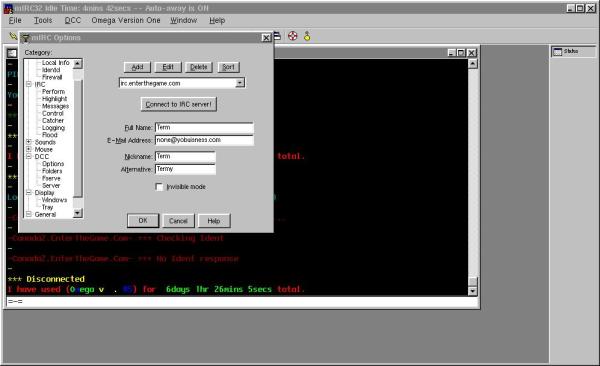
Task: Collapse the Display category tree node
Action: pyautogui.click(x=29, y=192)
